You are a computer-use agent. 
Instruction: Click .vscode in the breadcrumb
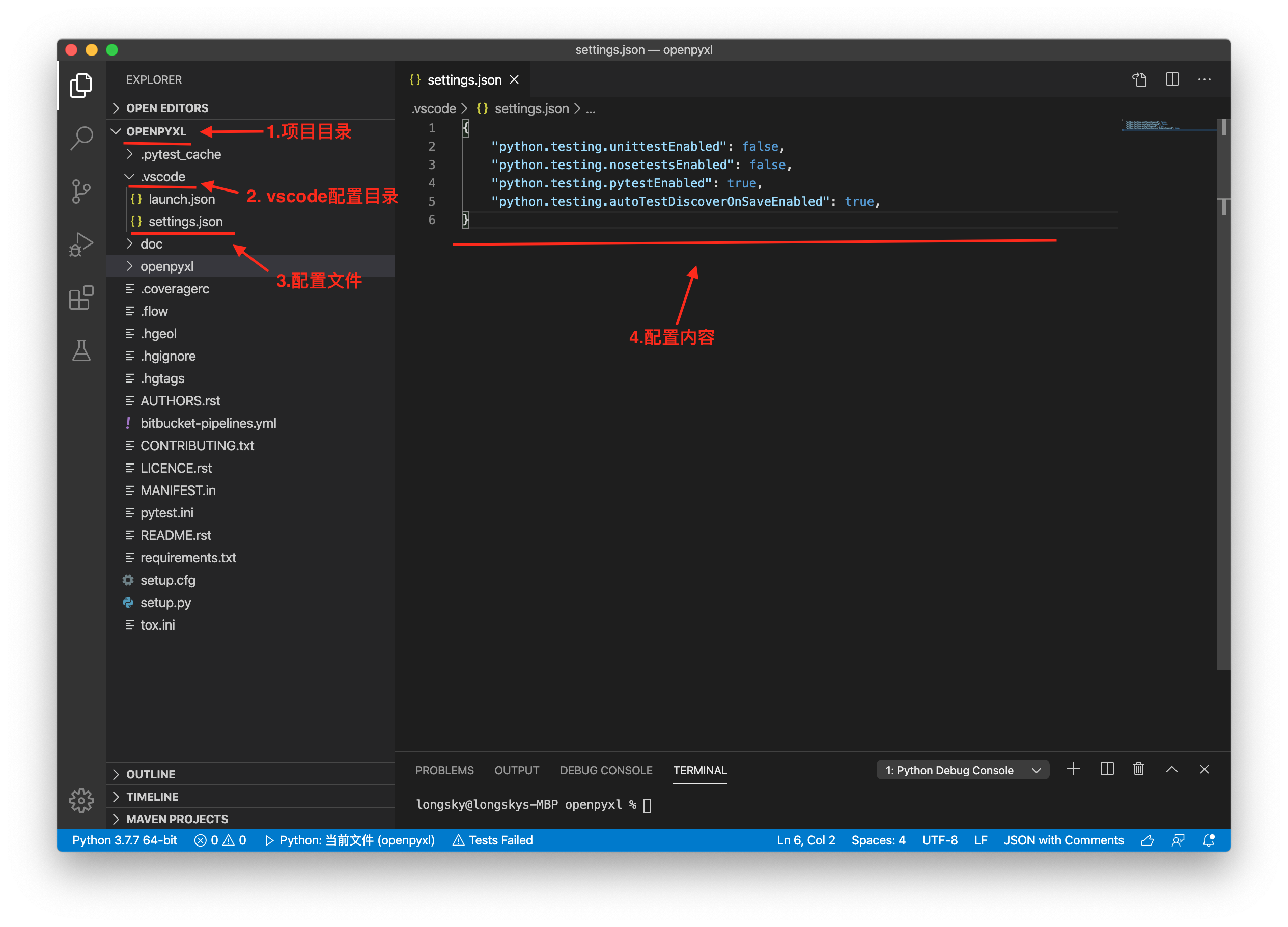434,108
